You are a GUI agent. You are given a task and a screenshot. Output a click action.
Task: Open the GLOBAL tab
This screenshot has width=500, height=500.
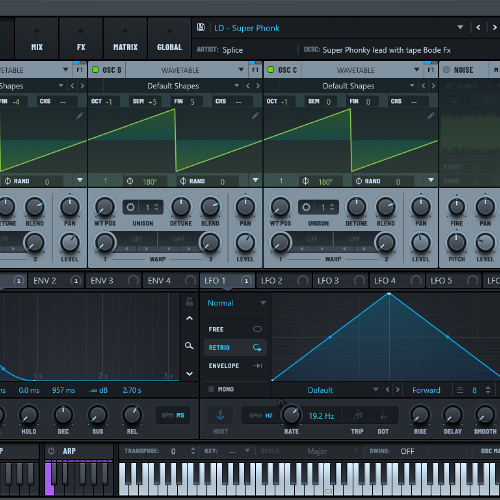169,39
